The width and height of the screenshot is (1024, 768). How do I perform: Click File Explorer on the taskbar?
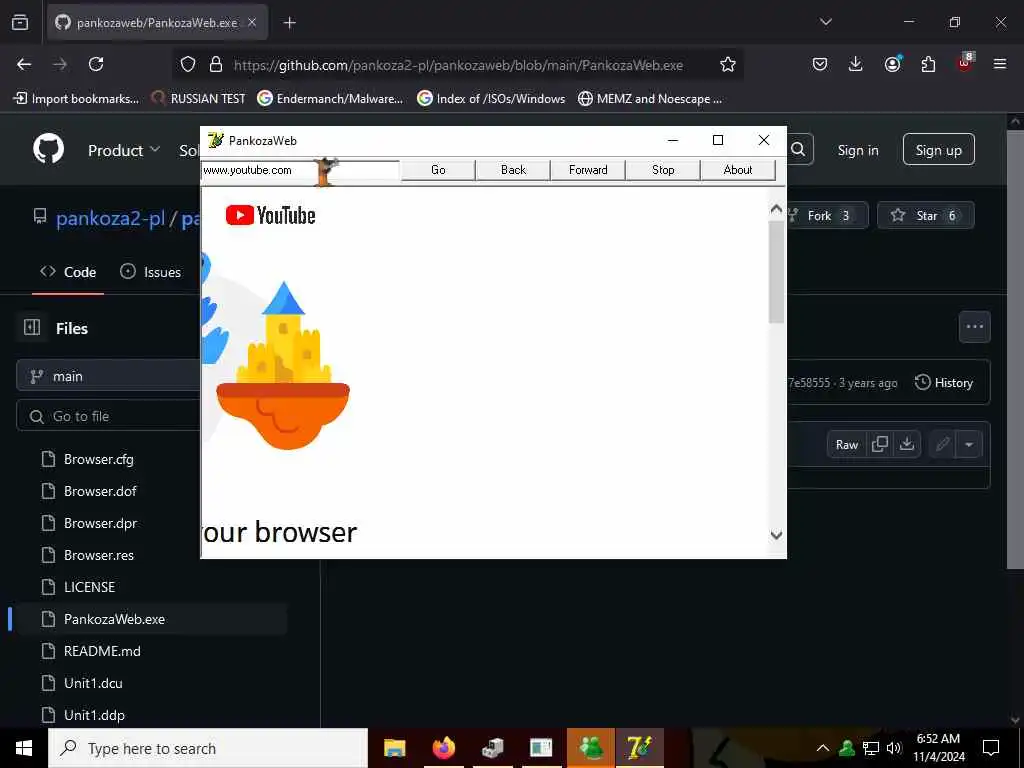tap(394, 748)
